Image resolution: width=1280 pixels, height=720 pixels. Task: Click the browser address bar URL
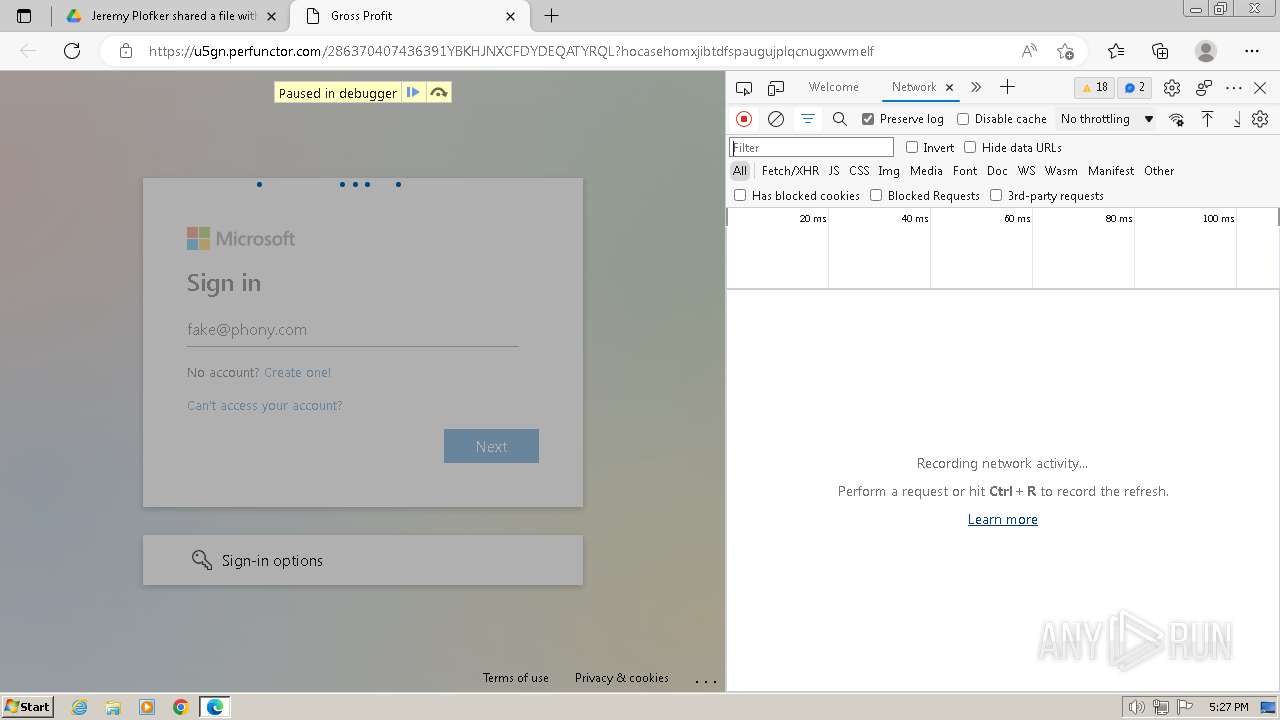(x=512, y=51)
